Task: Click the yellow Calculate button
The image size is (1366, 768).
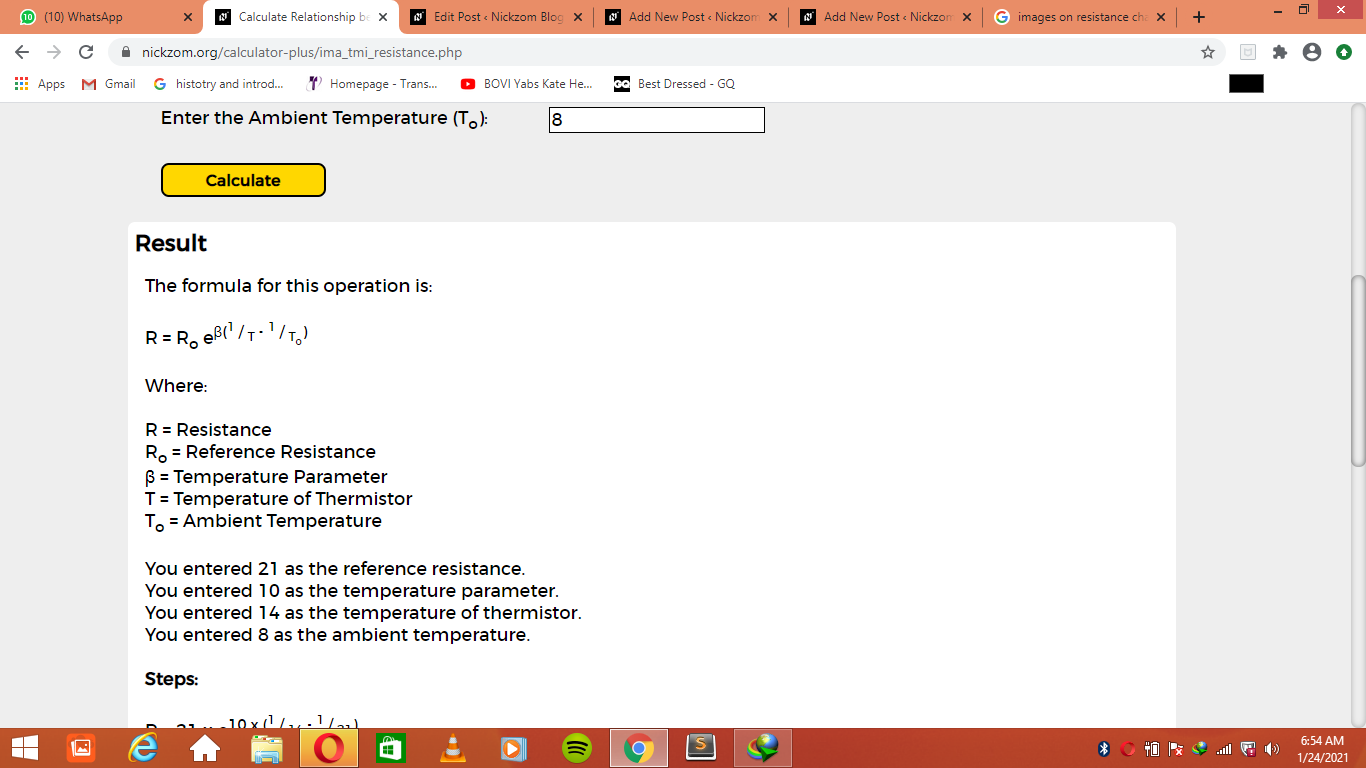Action: coord(243,180)
